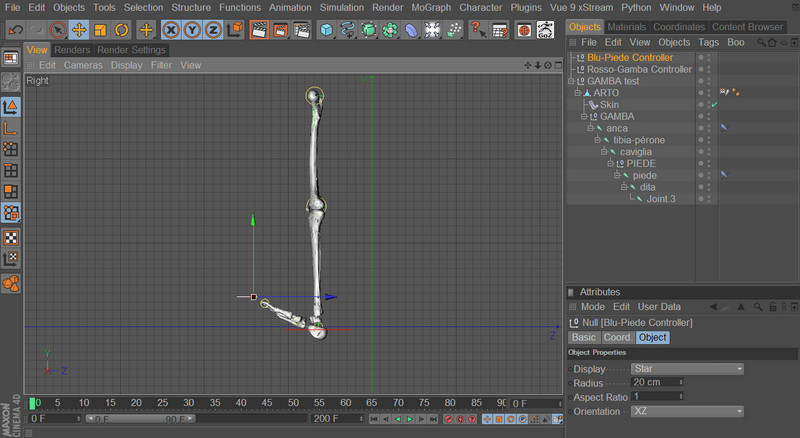
Task: Select the Scale tool
Action: [x=100, y=29]
